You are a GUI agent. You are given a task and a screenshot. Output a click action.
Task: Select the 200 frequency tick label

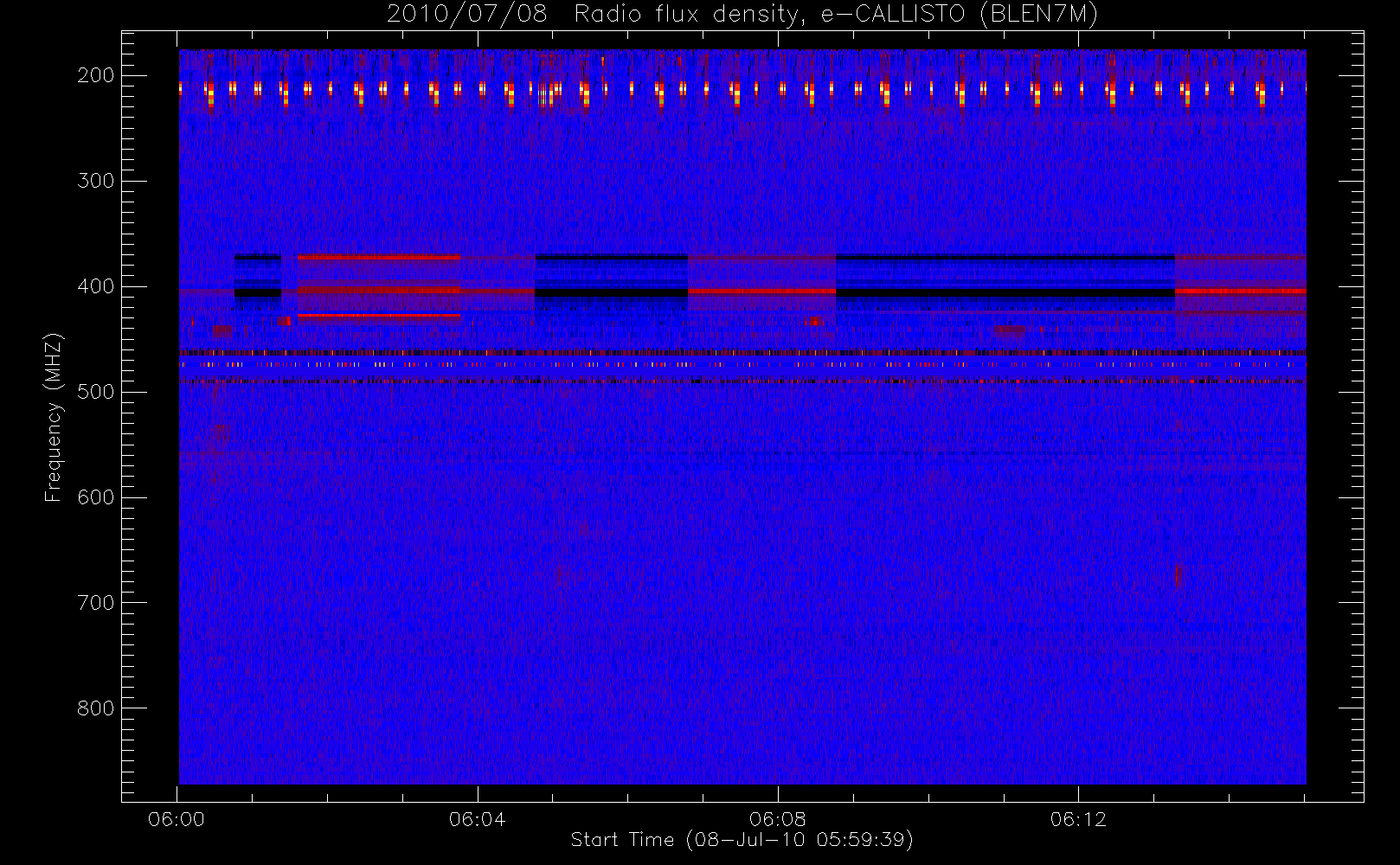96,75
